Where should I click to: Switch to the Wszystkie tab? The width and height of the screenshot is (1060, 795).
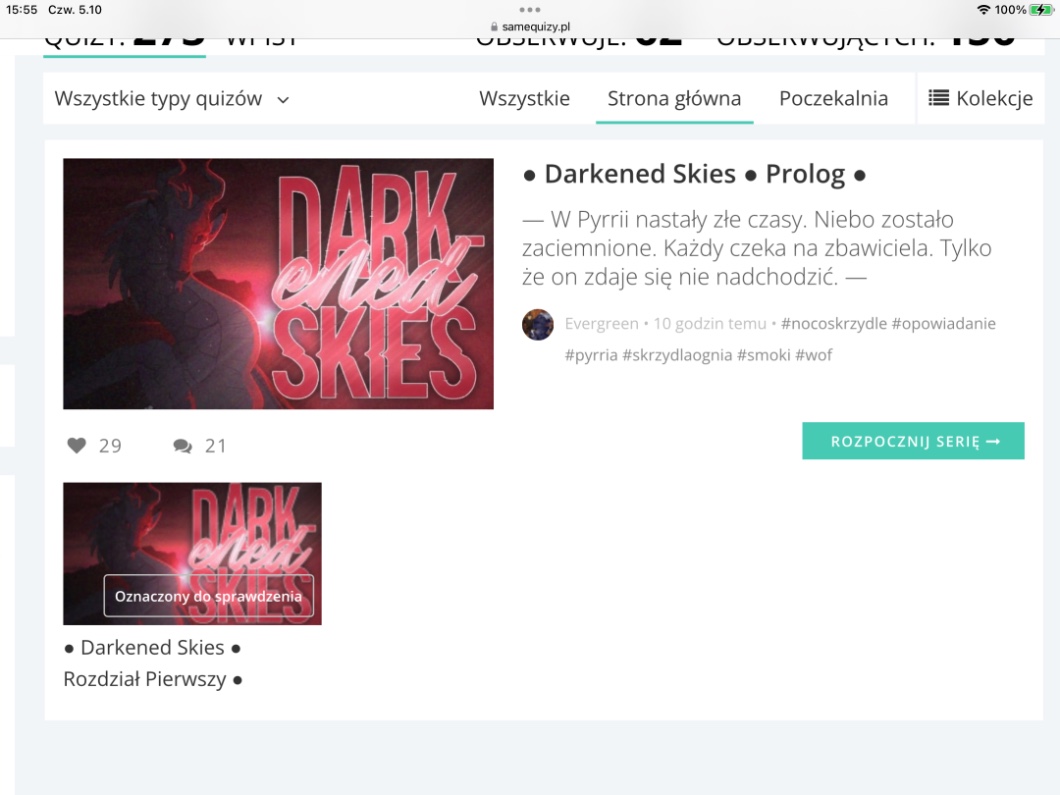524,99
